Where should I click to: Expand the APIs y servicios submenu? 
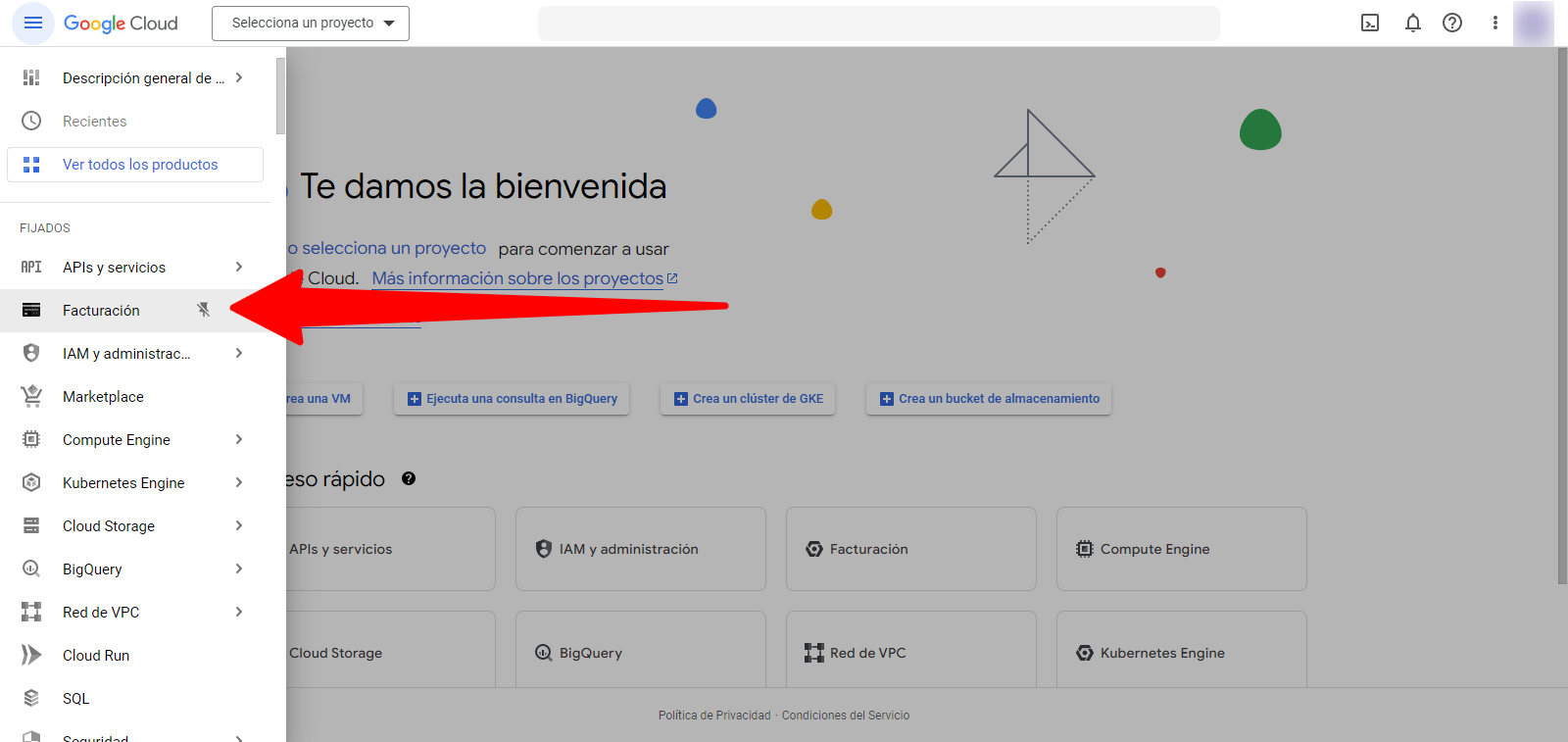click(238, 267)
